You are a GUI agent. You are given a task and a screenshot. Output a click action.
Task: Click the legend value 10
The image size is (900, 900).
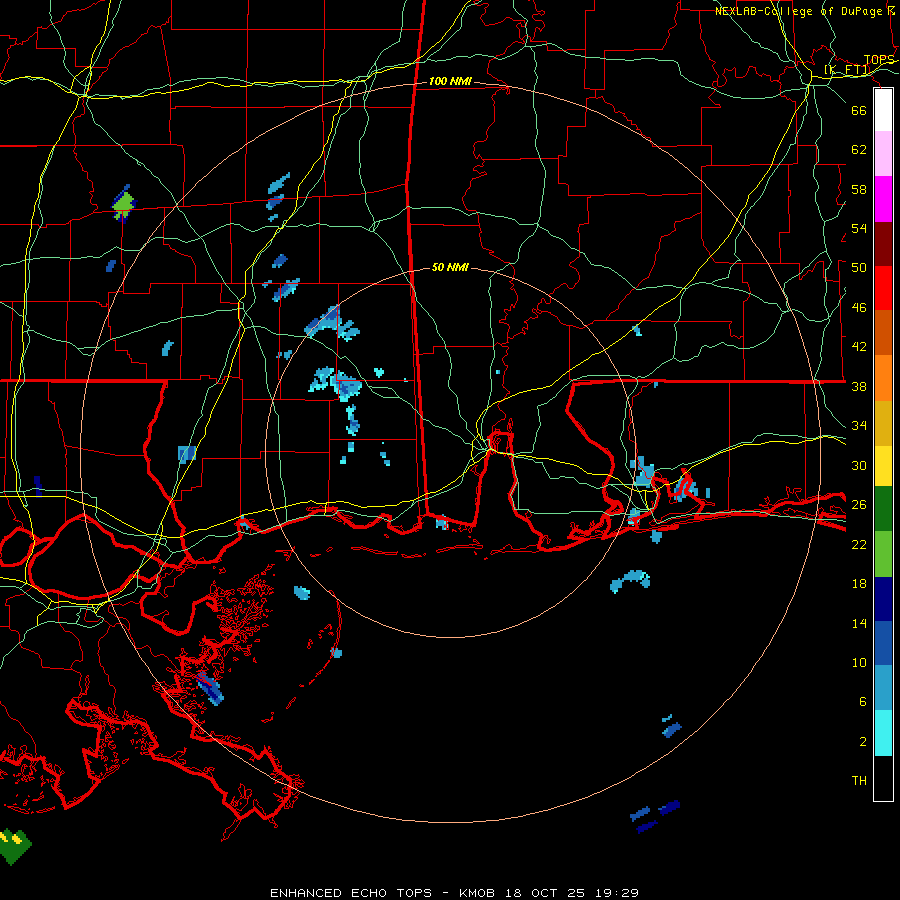859,662
